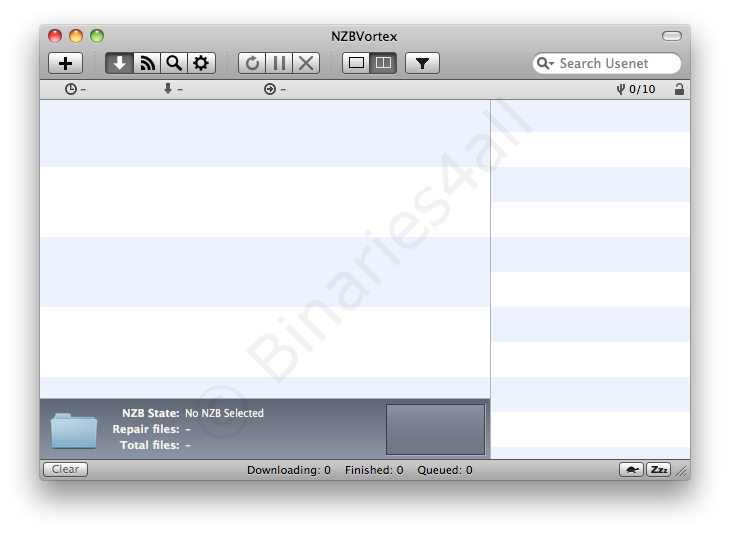
Task: Click the toolbar hide pill button
Action: (672, 36)
